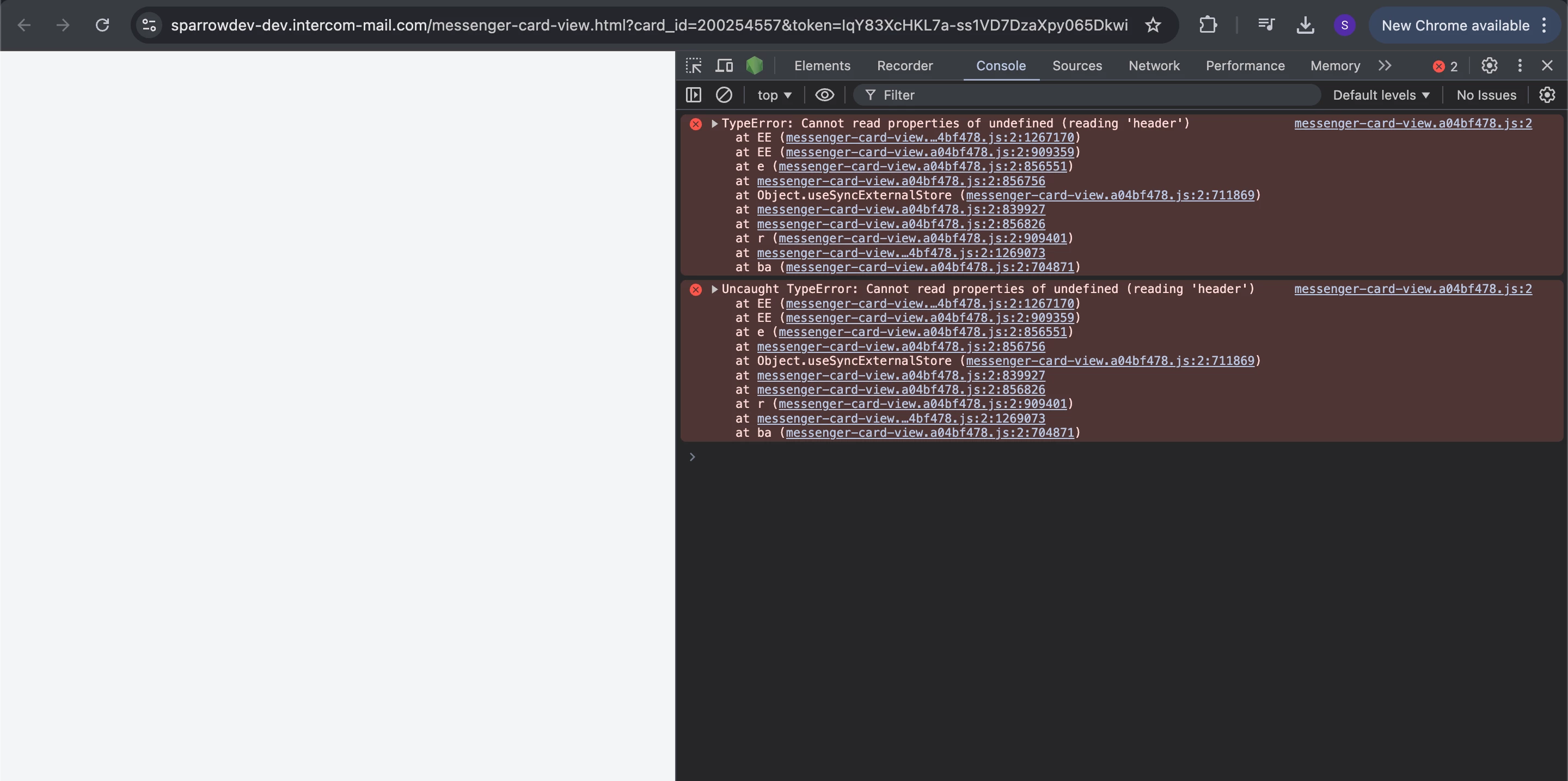Click the green Node.js DevTools icon
The width and height of the screenshot is (1568, 781).
tap(754, 66)
